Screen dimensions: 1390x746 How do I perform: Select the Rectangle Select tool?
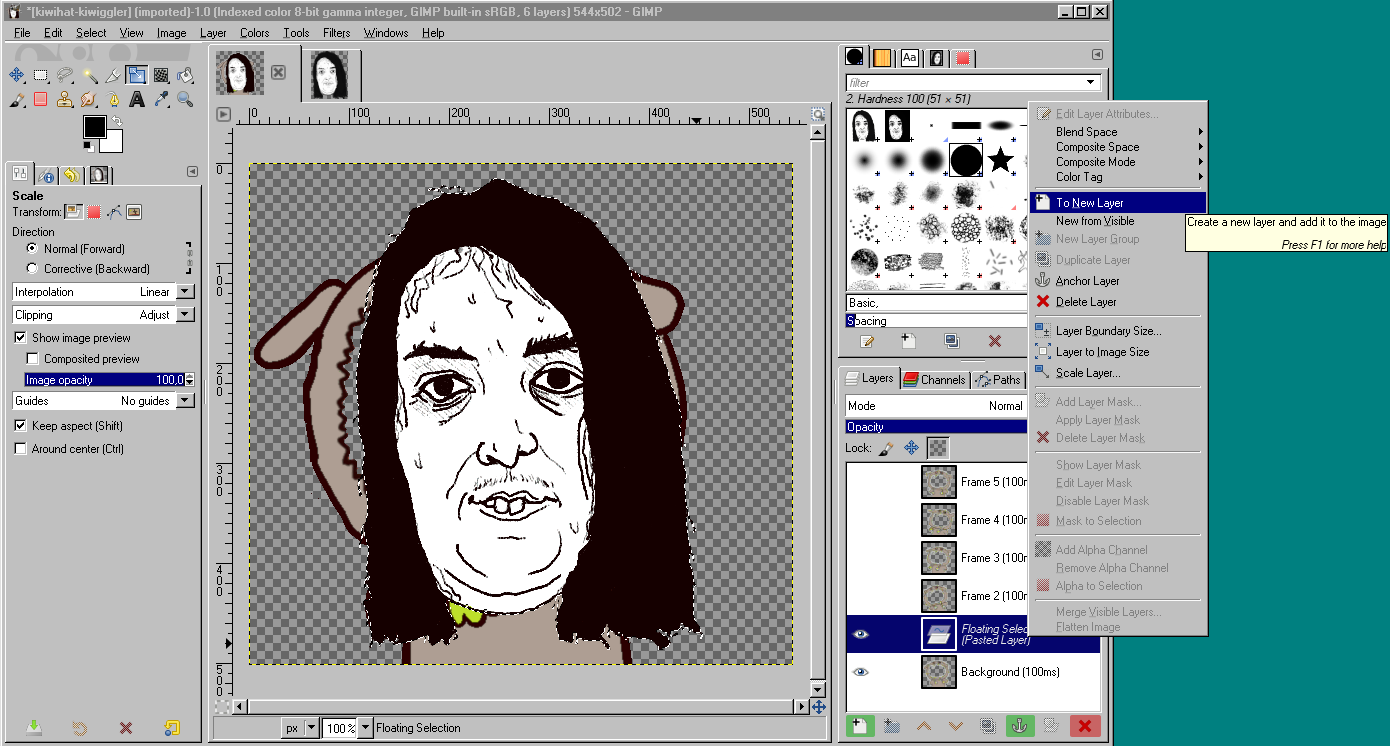pyautogui.click(x=41, y=75)
